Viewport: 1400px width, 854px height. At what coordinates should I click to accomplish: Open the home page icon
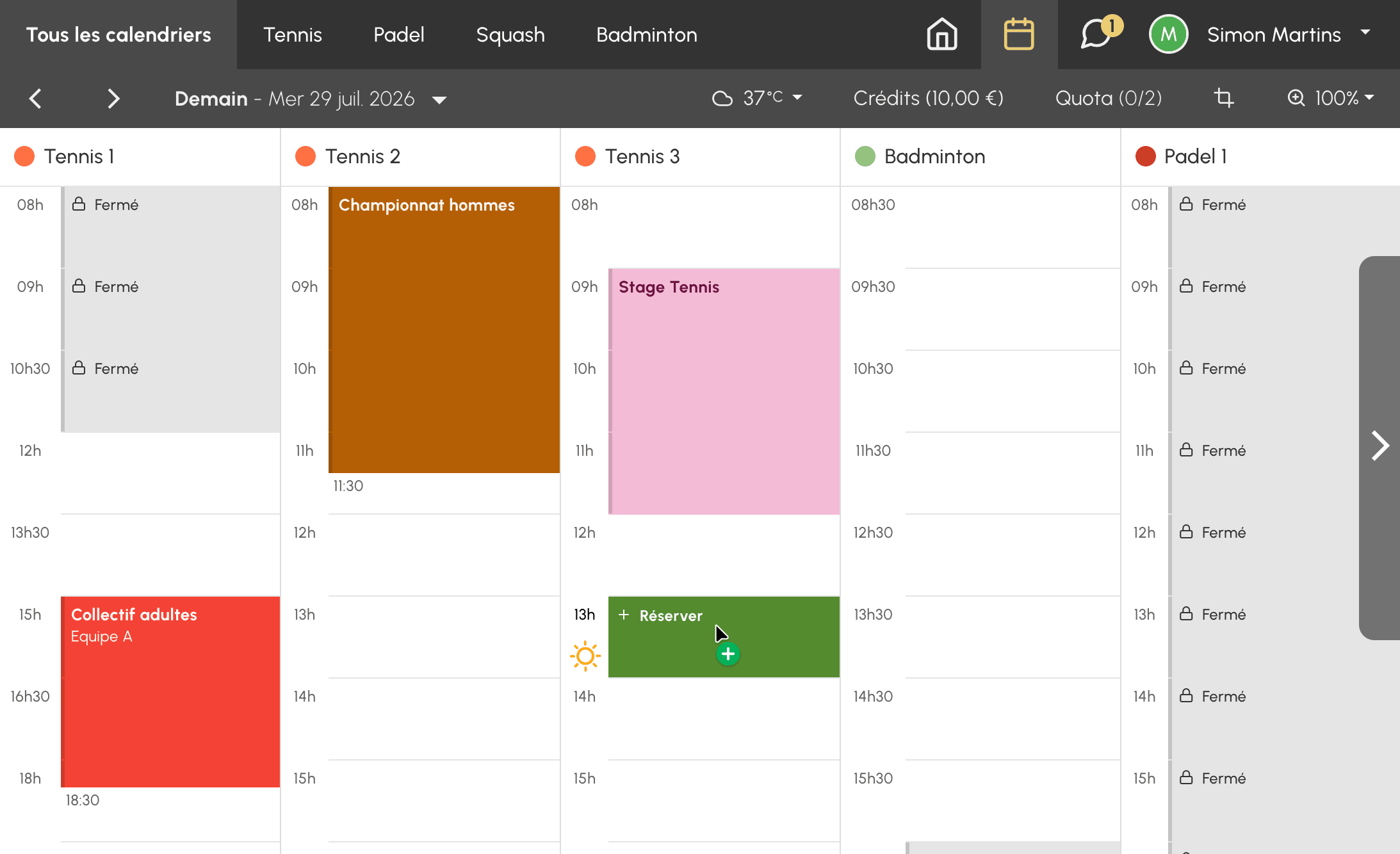click(x=942, y=35)
